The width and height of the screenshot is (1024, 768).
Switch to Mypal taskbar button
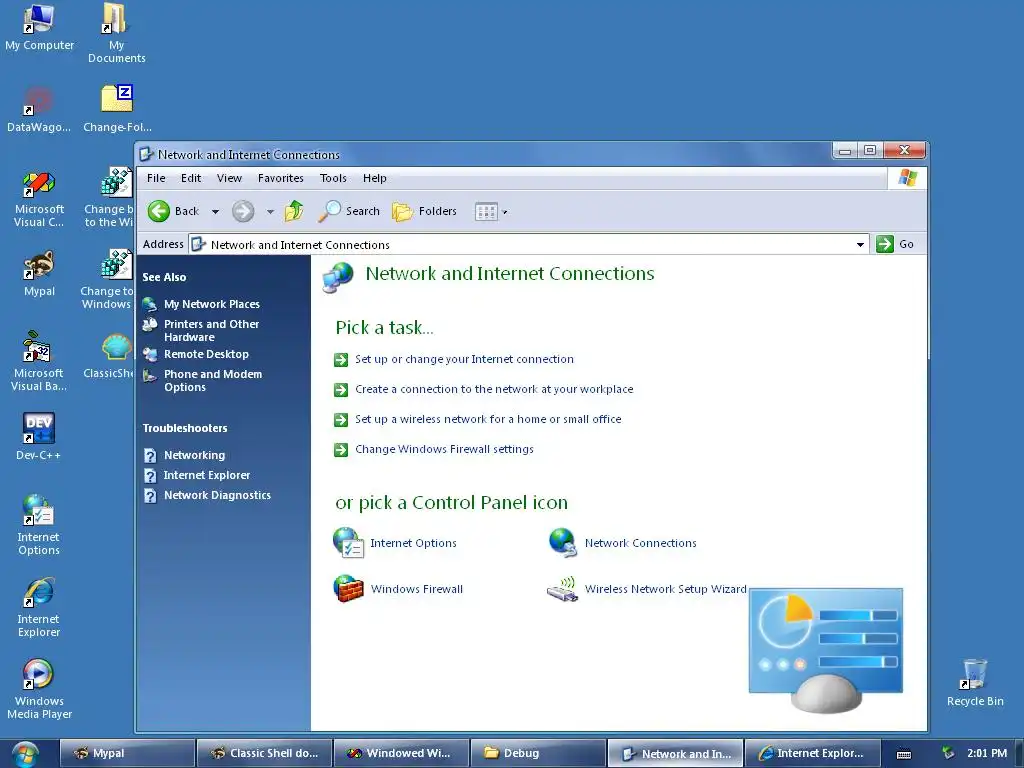pos(128,753)
